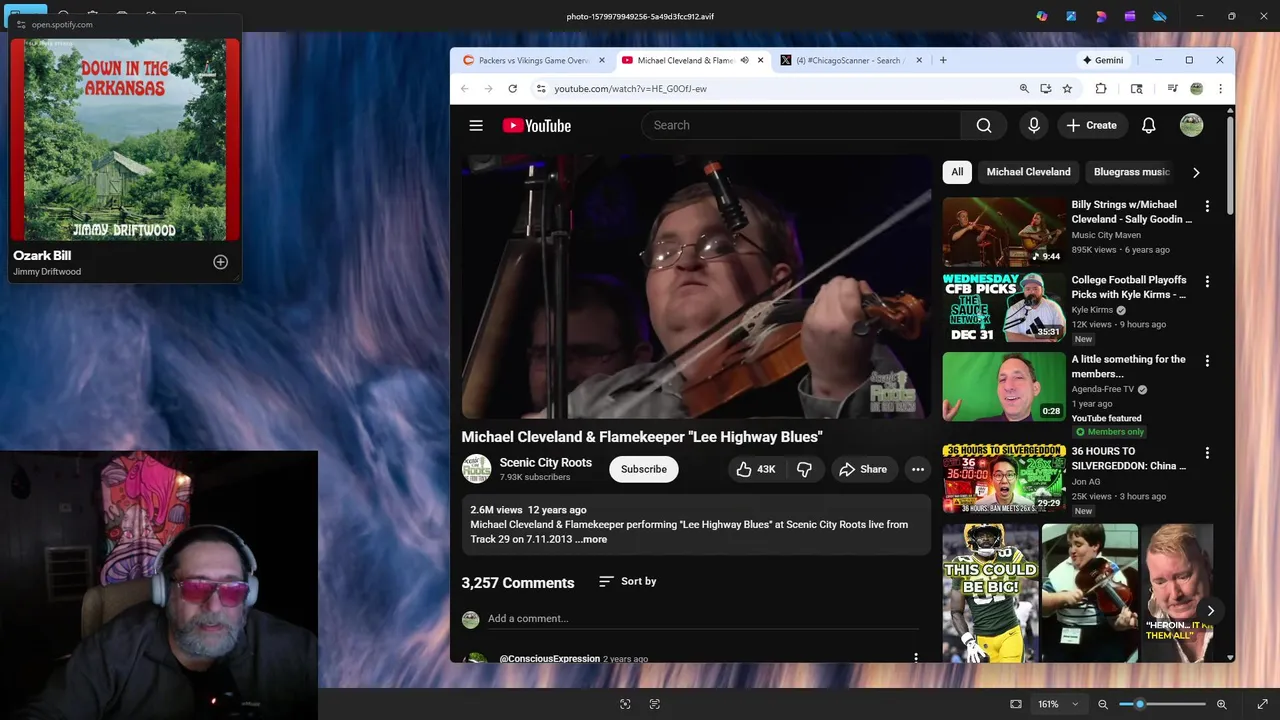Zoom in with the Photos viewer plus magnifier

point(1221,704)
